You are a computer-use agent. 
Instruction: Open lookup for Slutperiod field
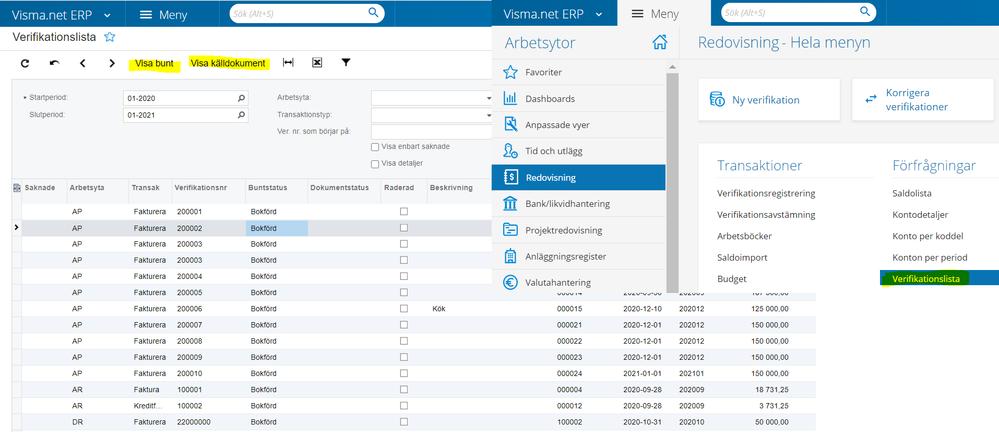[x=241, y=115]
